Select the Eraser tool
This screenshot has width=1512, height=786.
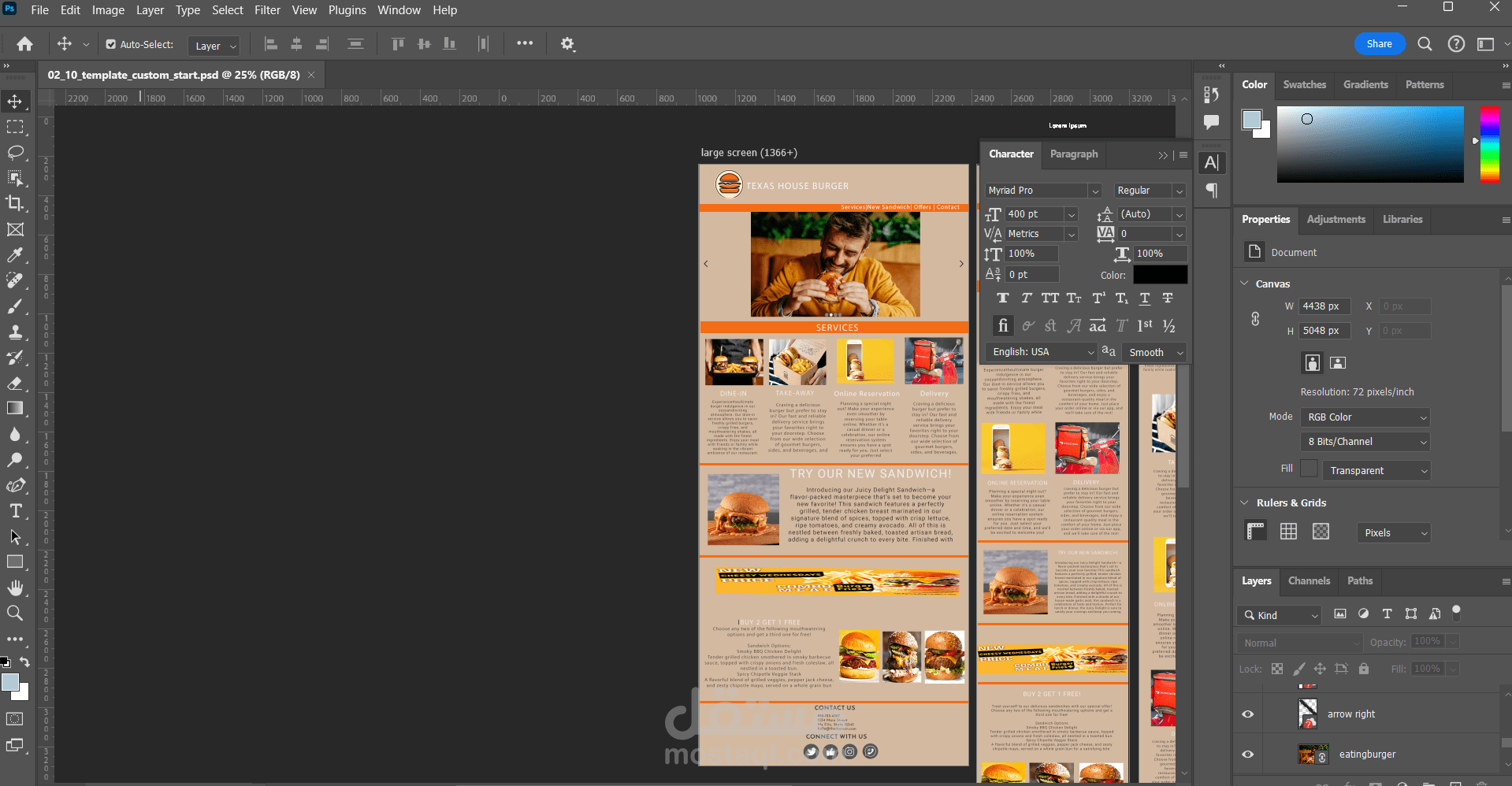click(15, 383)
